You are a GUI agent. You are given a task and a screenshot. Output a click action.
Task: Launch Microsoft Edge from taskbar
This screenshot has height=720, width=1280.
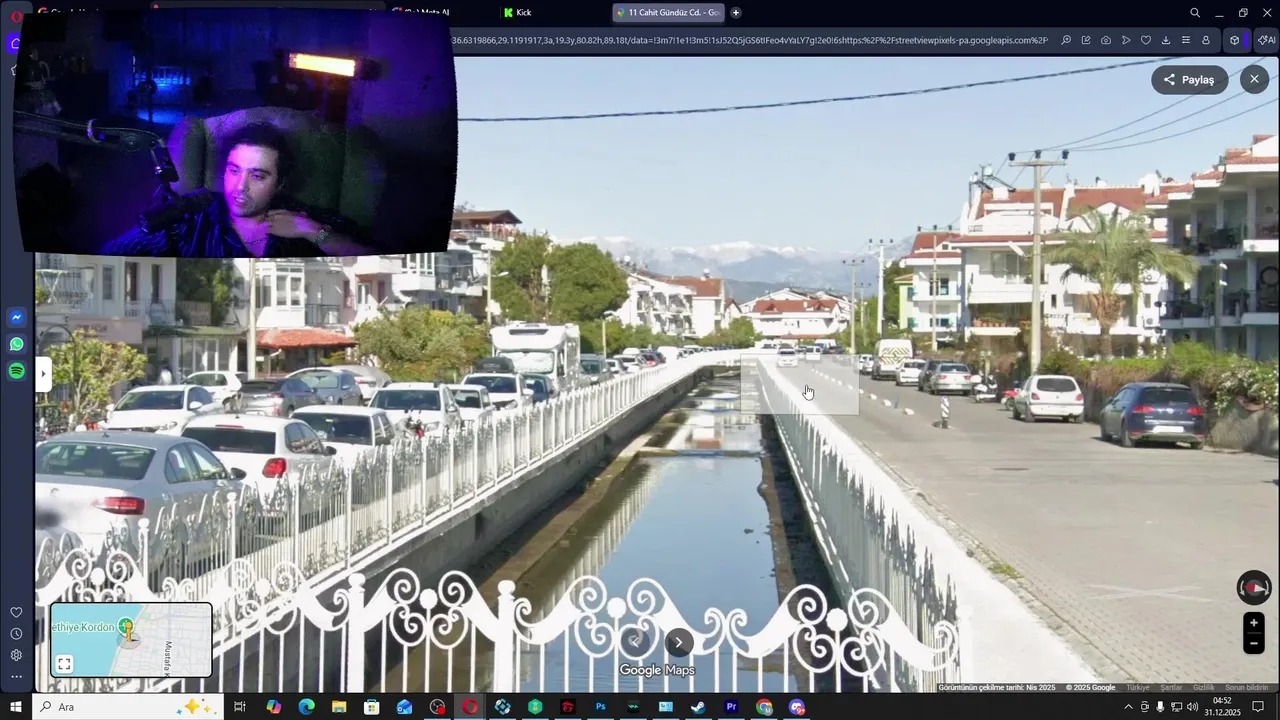pyautogui.click(x=306, y=707)
